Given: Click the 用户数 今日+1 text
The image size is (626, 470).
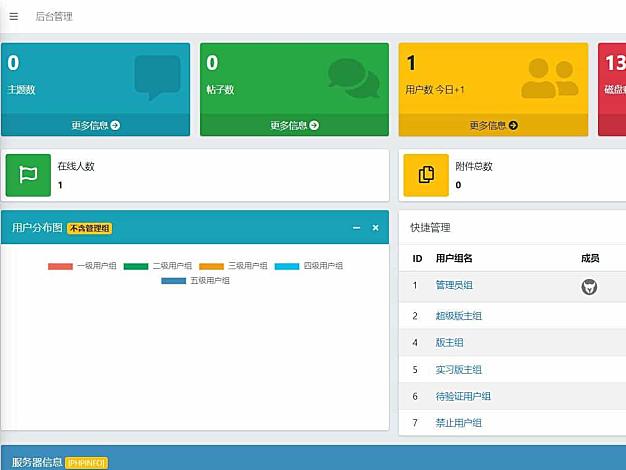Looking at the screenshot, I should (x=435, y=89).
